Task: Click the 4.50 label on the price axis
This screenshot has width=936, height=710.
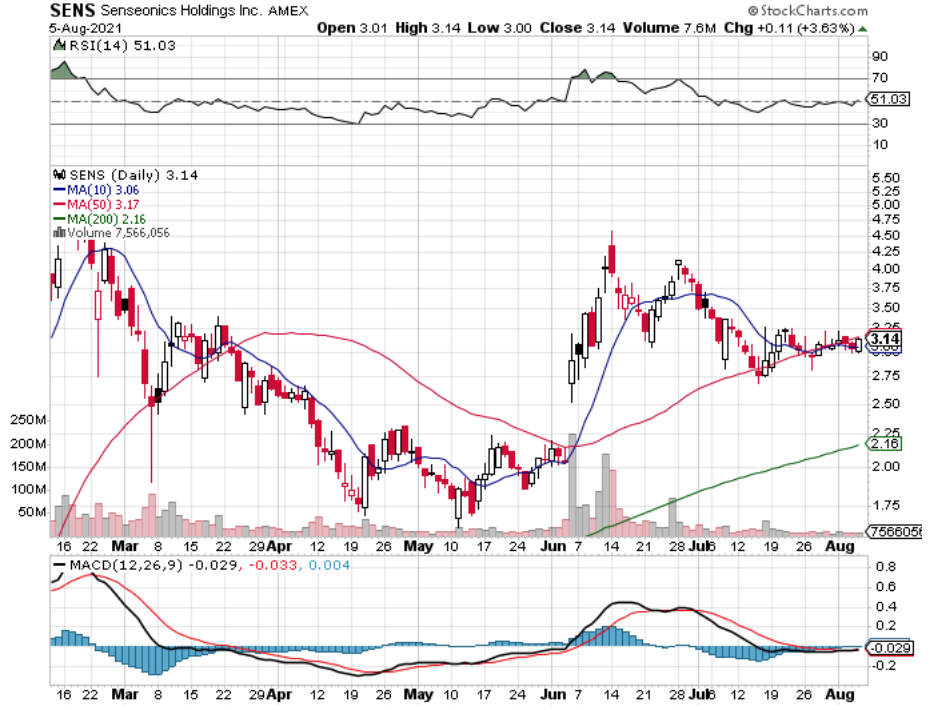Action: (886, 235)
